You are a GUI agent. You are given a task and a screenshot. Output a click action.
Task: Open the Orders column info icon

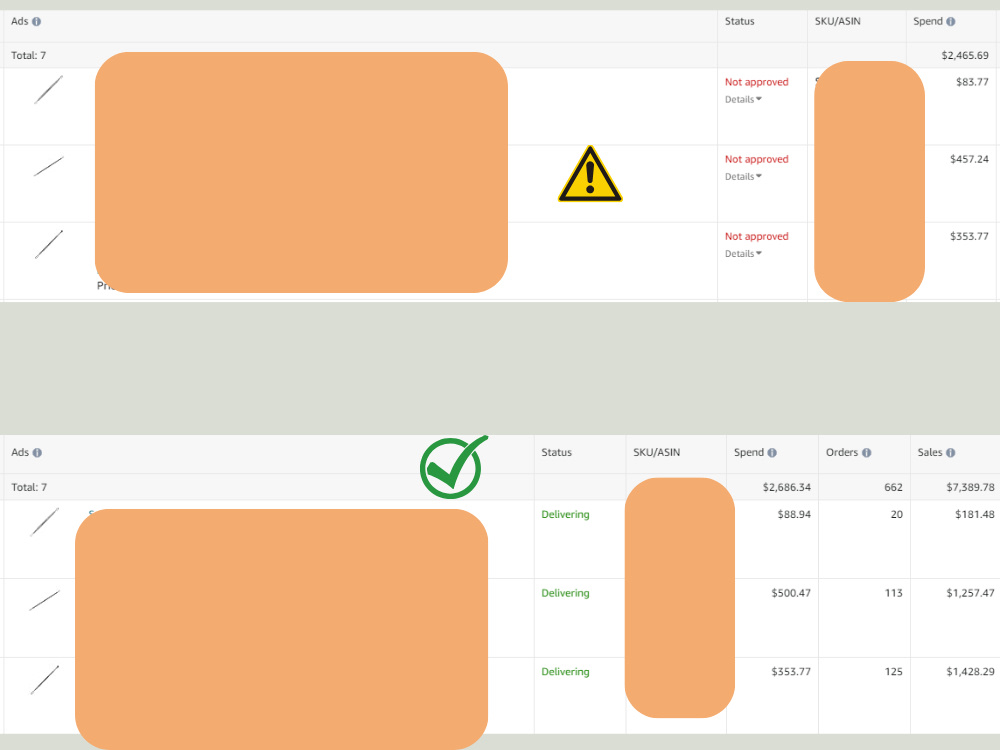(x=866, y=453)
